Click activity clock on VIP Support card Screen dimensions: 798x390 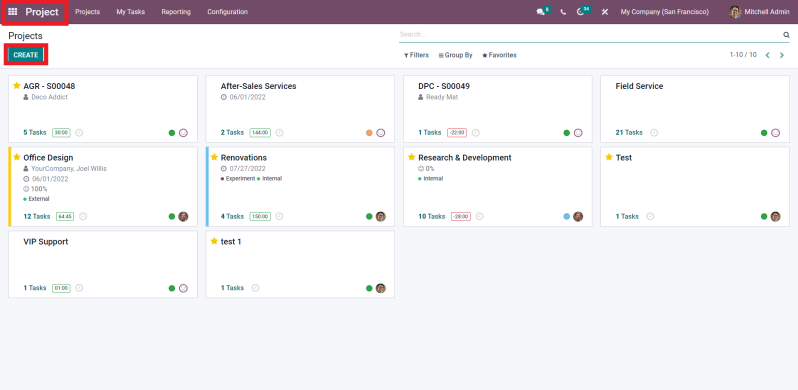tap(79, 288)
